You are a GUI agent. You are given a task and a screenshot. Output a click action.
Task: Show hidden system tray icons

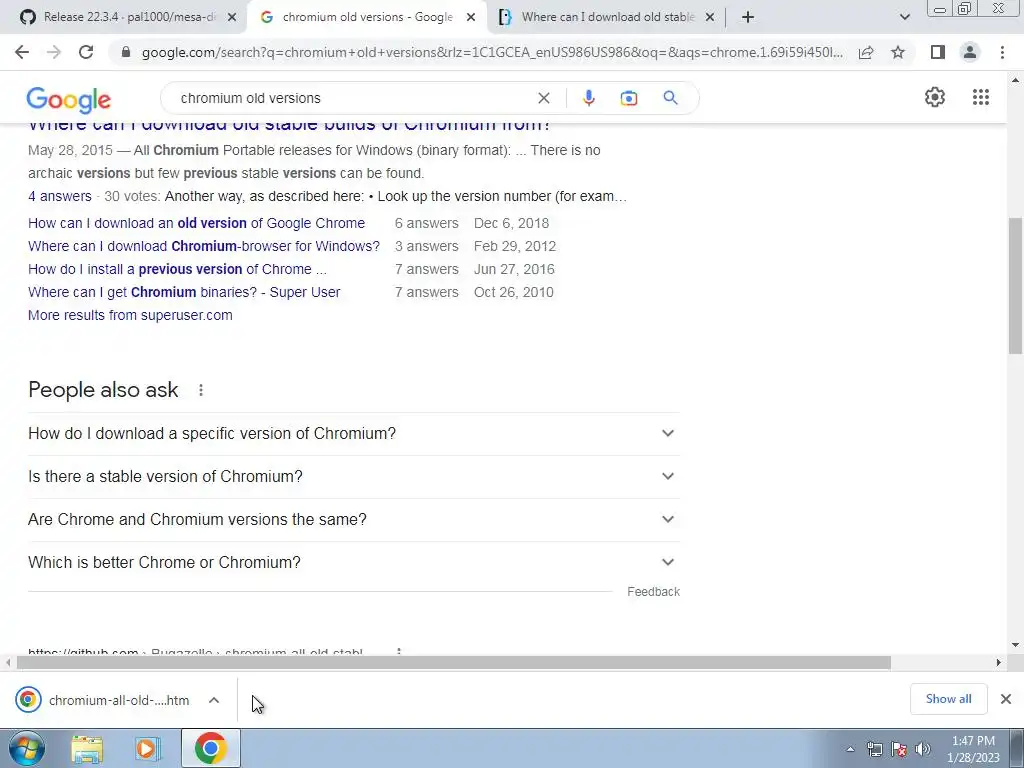click(850, 749)
